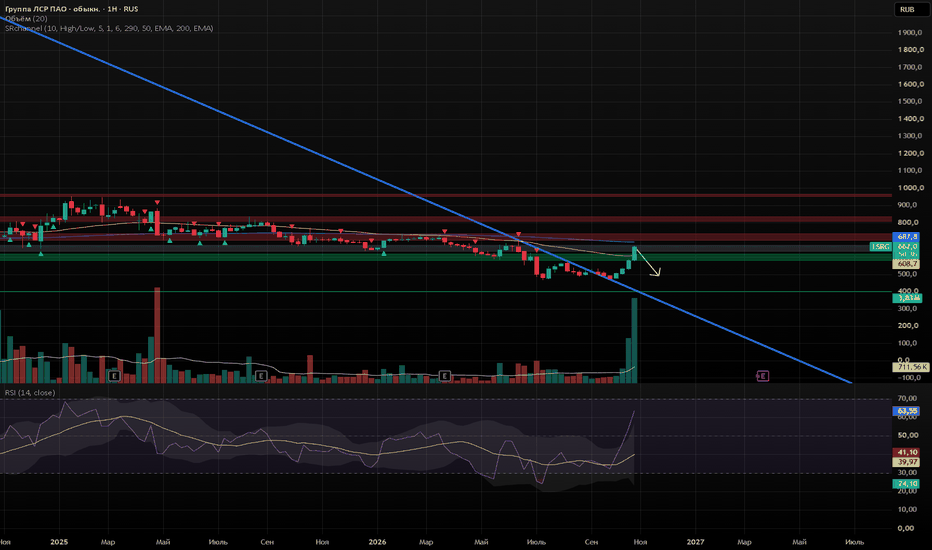The image size is (932, 550).
Task: Select the Объём (20) indicator legend
Action: [x=26, y=18]
